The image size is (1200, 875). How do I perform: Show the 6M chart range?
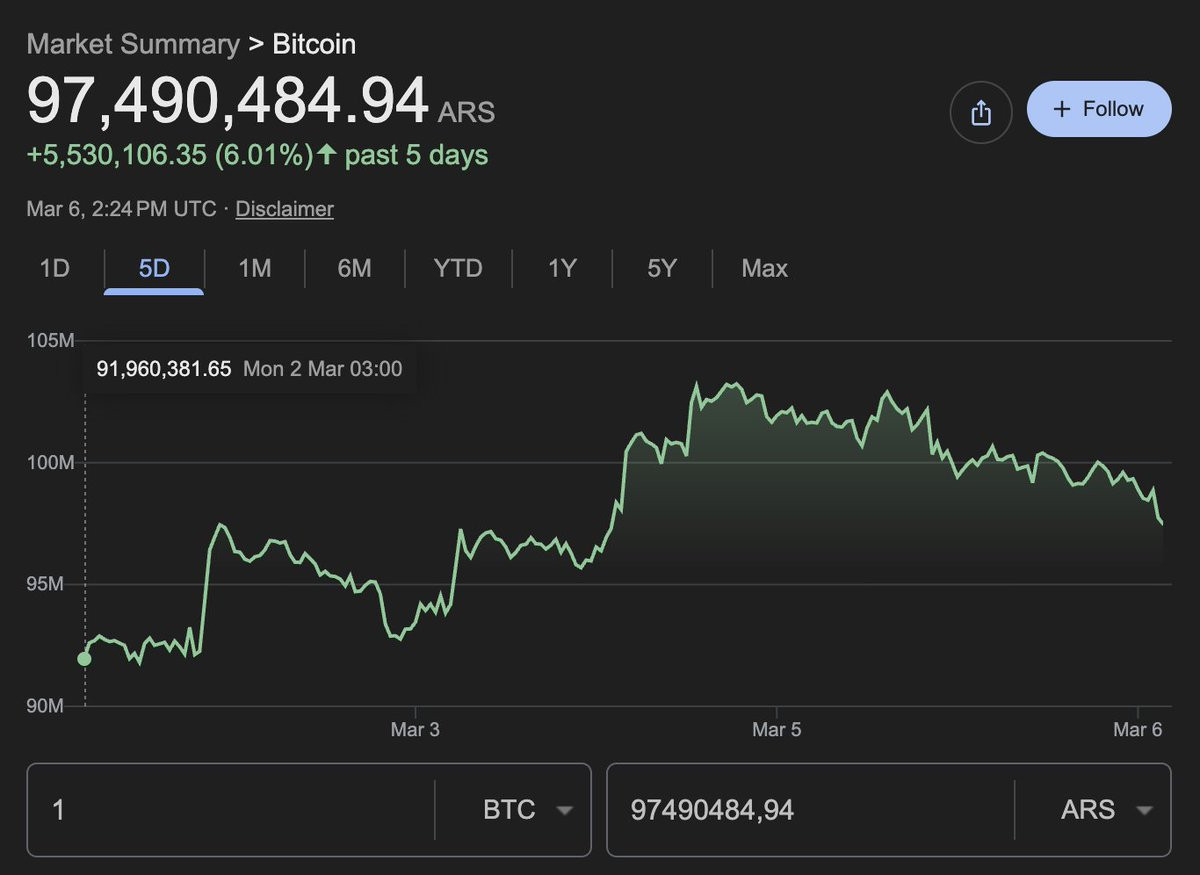coord(354,268)
